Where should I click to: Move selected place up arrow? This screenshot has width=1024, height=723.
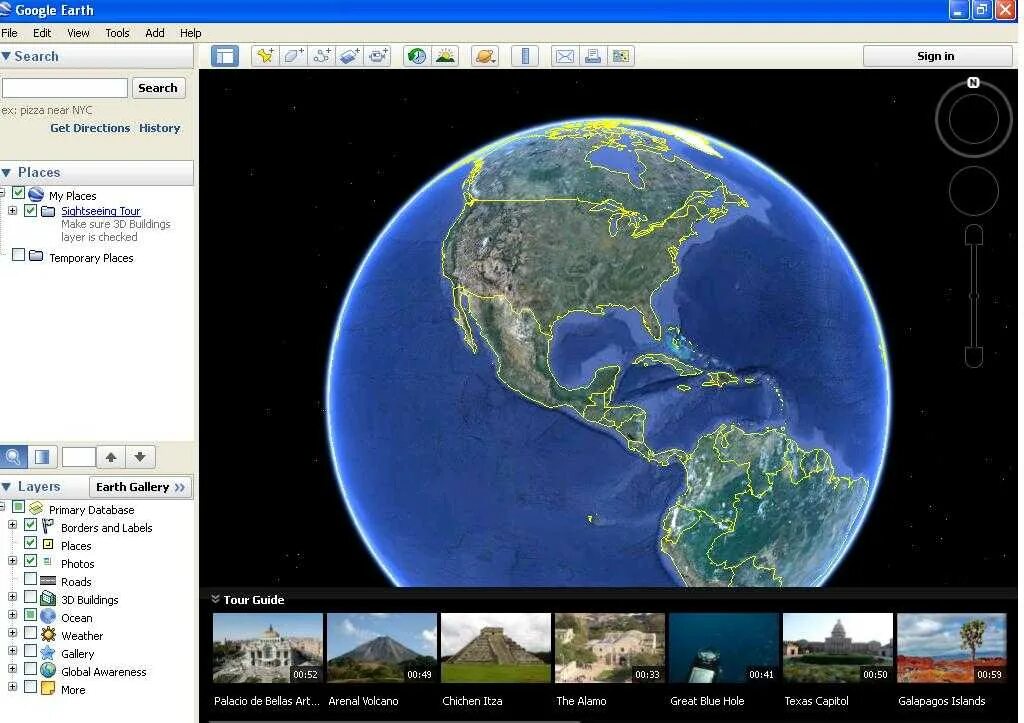pyautogui.click(x=111, y=457)
